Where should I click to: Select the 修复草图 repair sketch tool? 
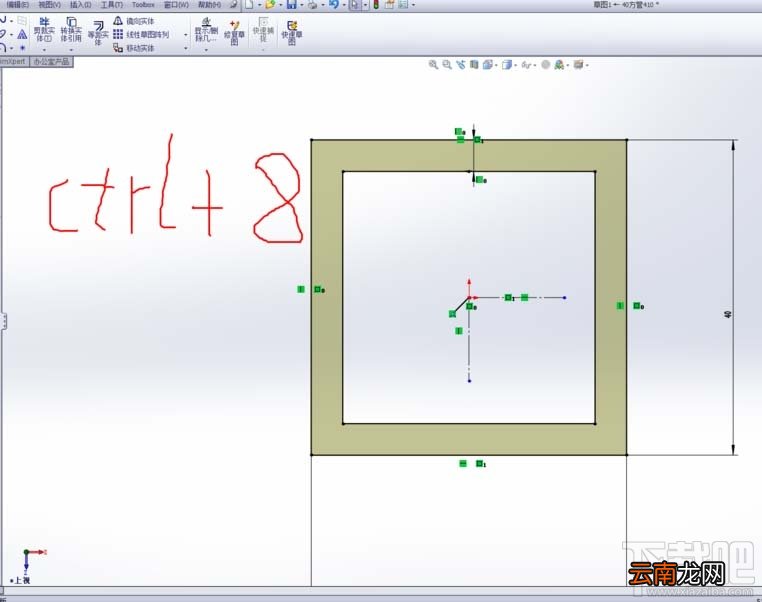click(234, 33)
